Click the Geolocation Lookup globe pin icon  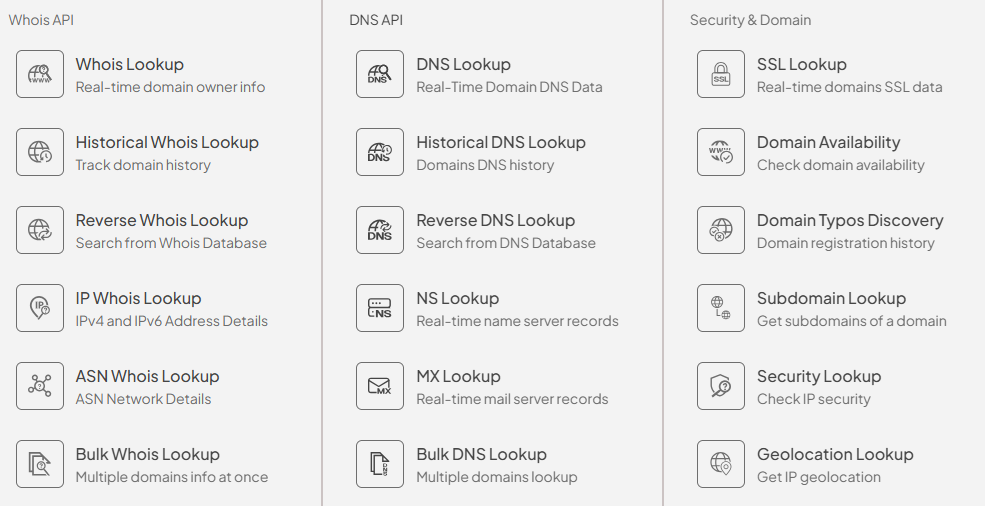pyautogui.click(x=721, y=464)
